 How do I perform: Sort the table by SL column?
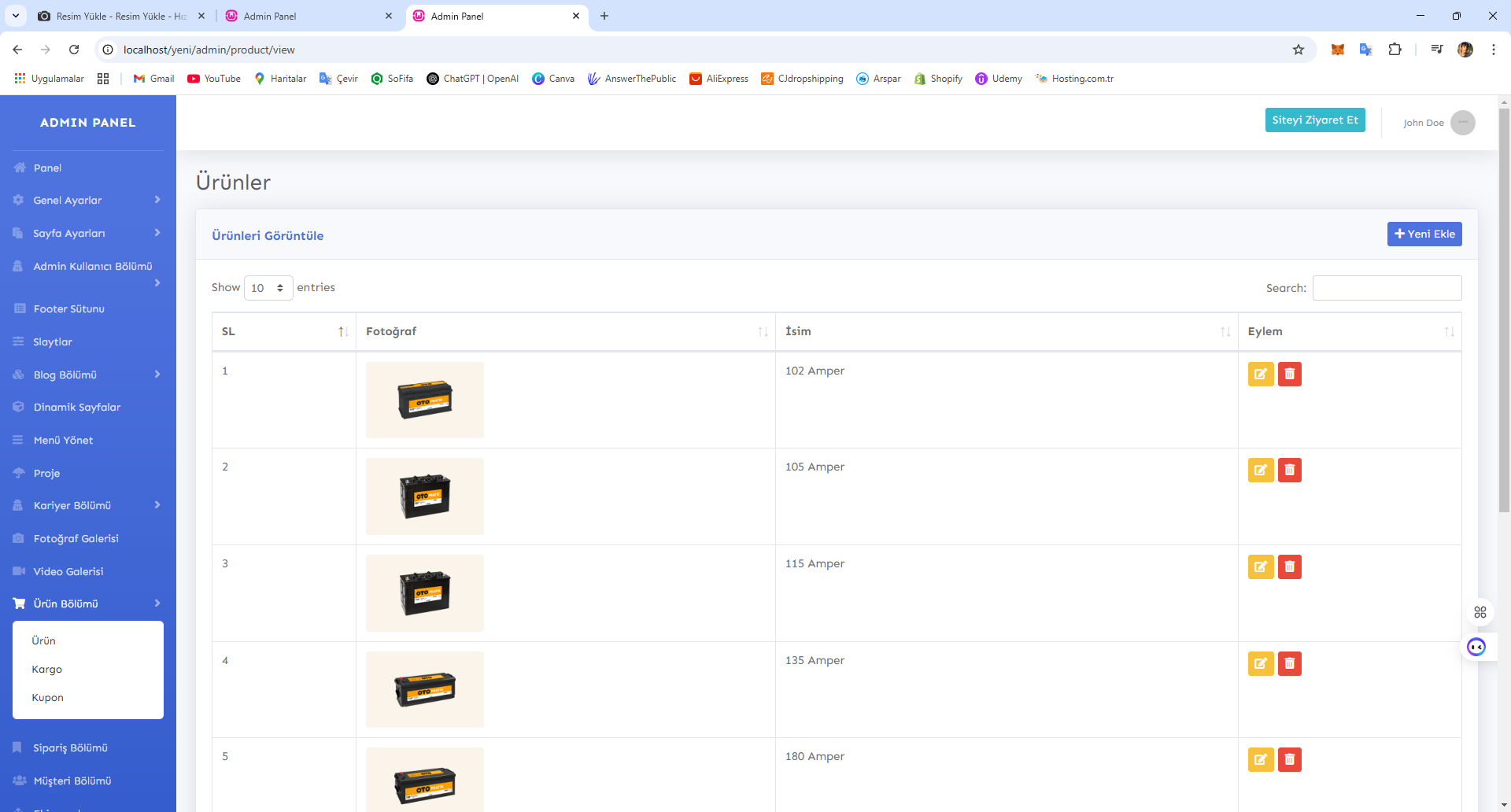[283, 332]
